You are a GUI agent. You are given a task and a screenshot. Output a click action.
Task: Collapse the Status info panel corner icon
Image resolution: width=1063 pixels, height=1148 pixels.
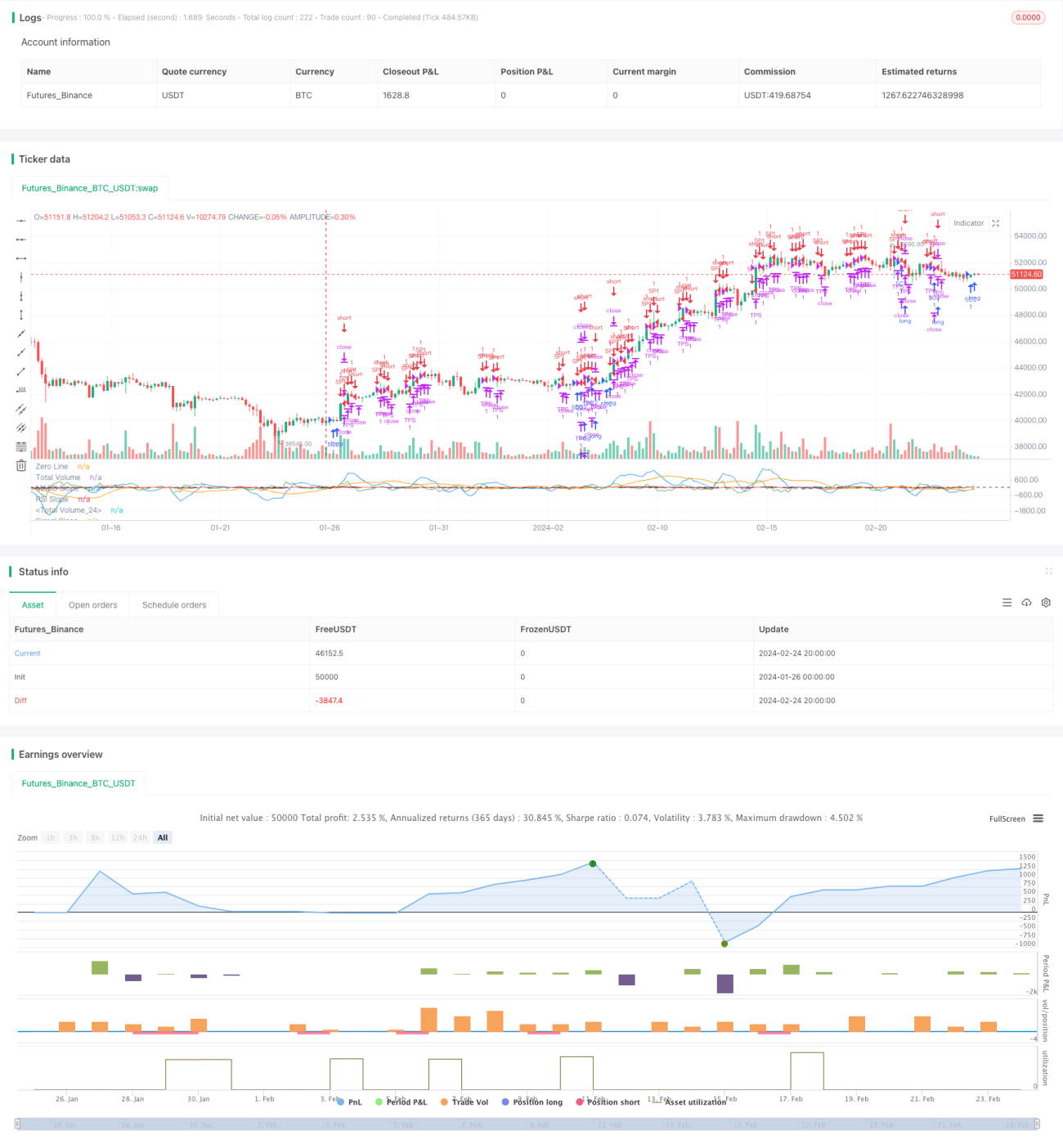click(1048, 571)
